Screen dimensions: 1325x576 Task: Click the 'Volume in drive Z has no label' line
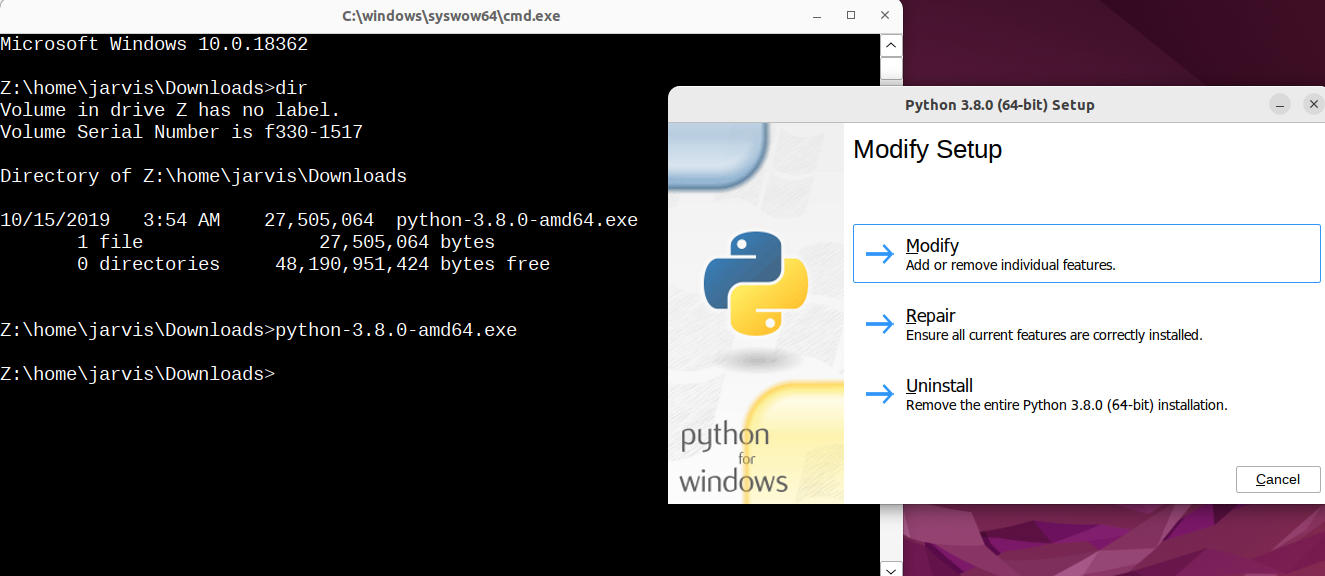[170, 110]
